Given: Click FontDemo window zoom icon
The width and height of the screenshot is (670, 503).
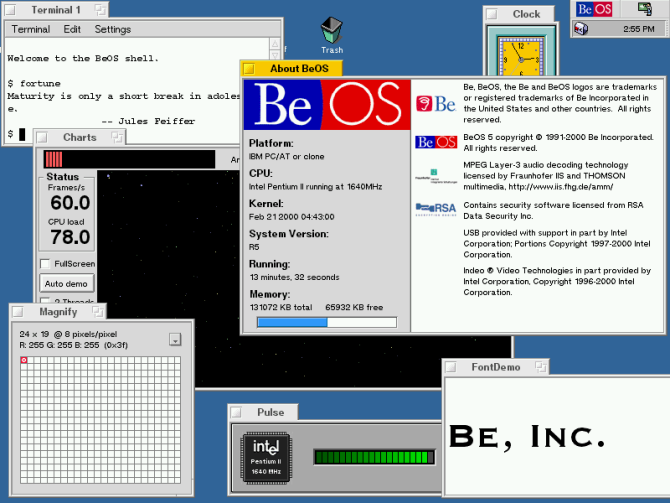Looking at the screenshot, I should (541, 367).
